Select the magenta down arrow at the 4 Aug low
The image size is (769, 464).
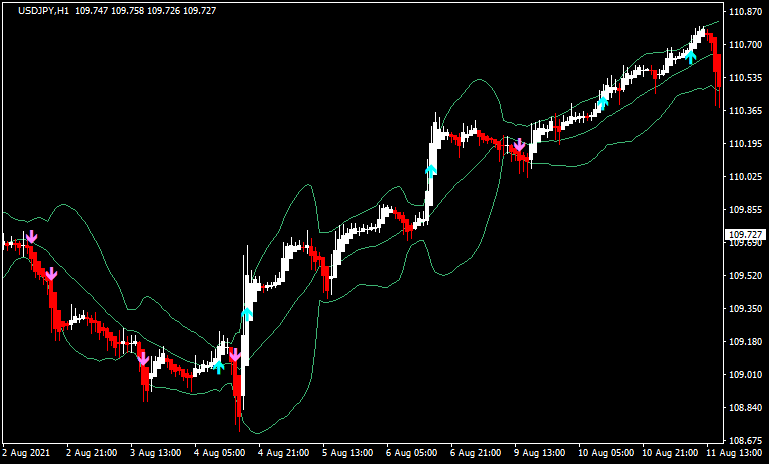(x=235, y=355)
